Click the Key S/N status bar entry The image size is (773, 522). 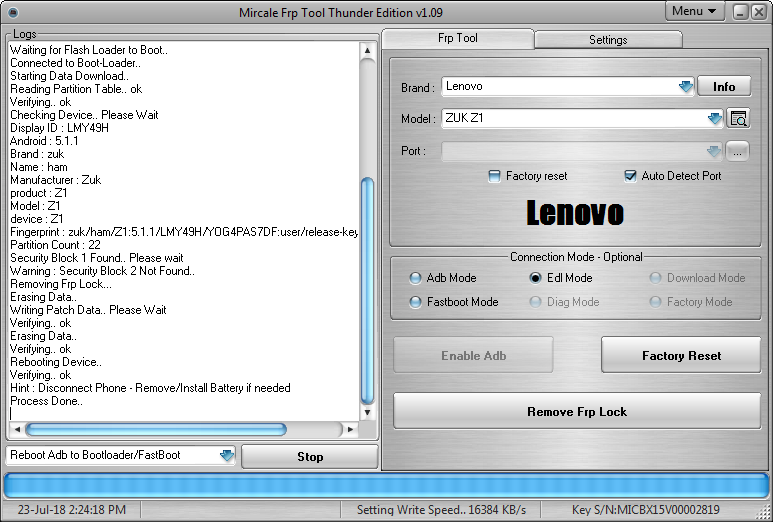click(x=645, y=510)
